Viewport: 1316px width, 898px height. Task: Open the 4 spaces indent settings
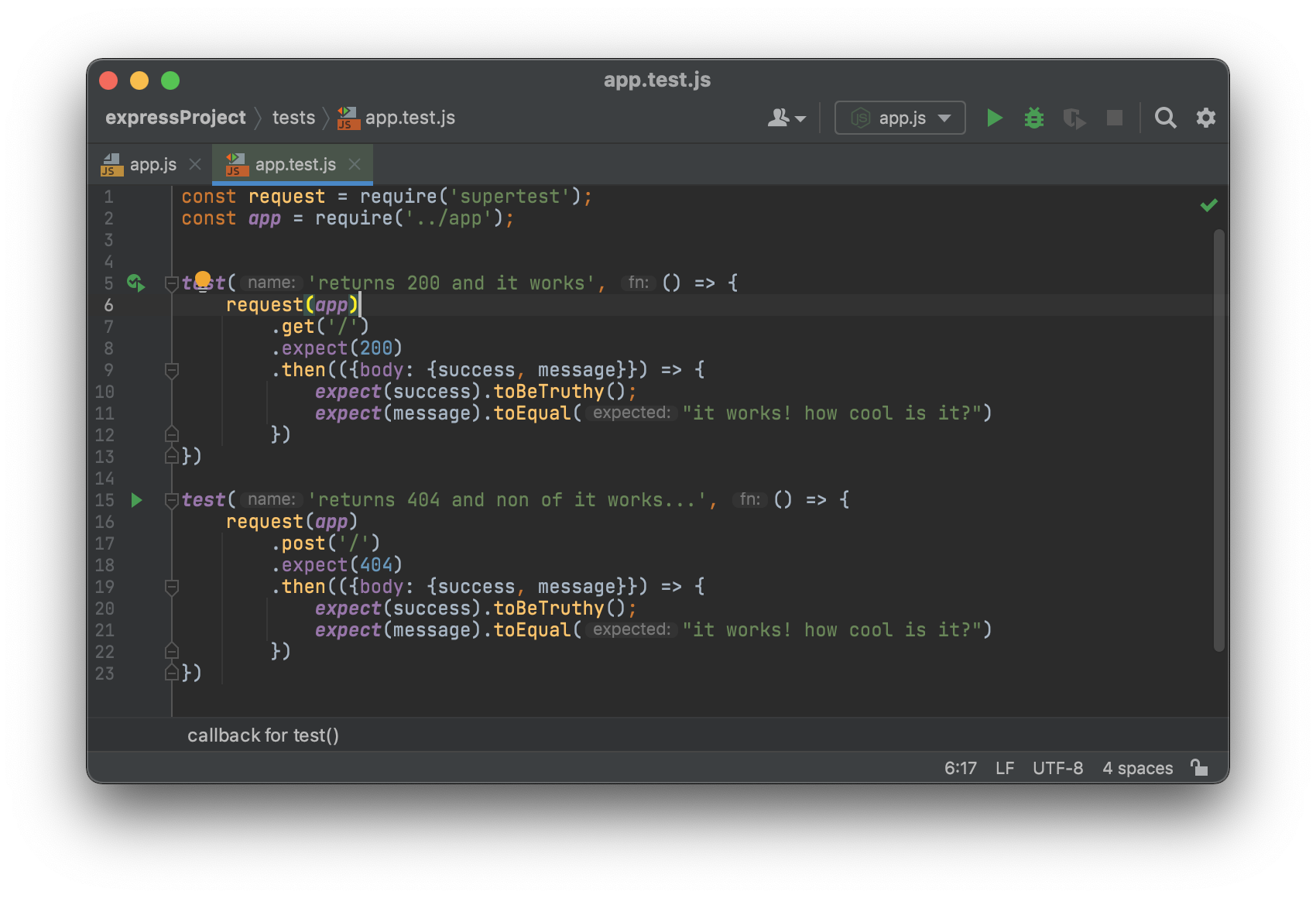[1137, 768]
